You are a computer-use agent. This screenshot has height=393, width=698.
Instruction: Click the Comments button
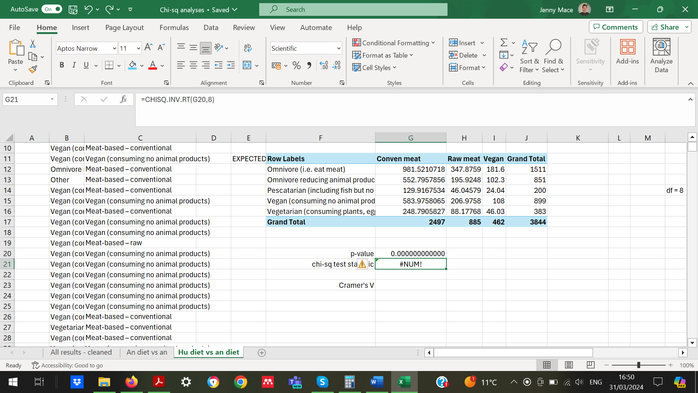pos(616,27)
